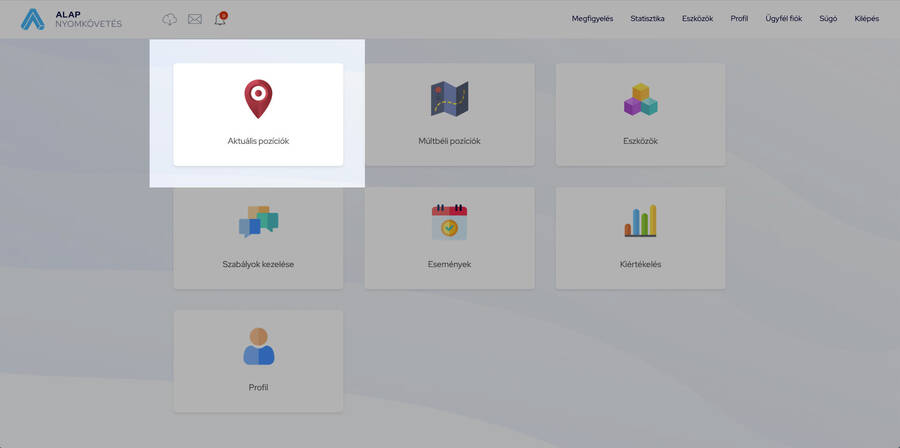
Task: Click the red map pin icon
Action: tap(258, 99)
